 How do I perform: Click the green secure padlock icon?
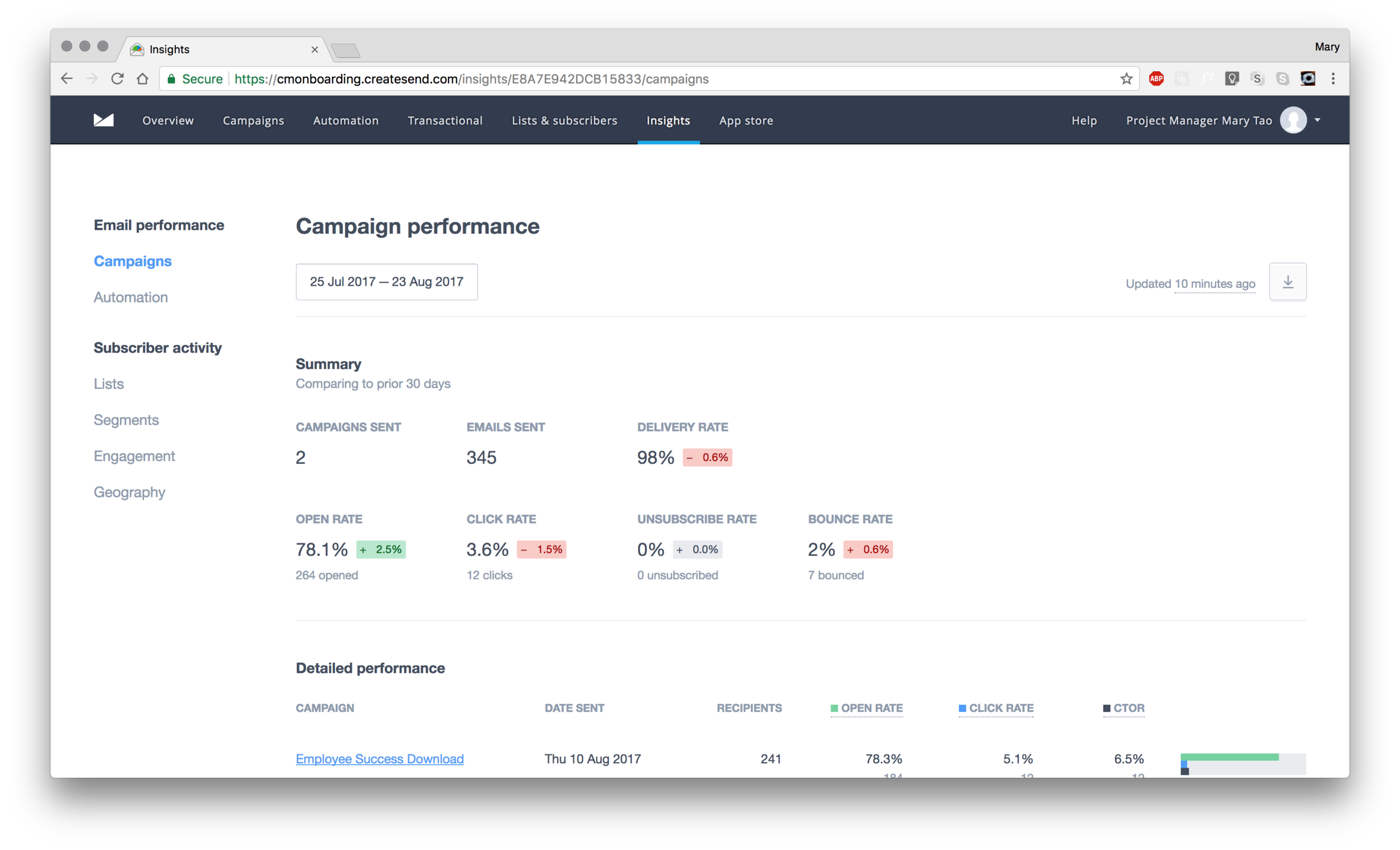click(171, 78)
